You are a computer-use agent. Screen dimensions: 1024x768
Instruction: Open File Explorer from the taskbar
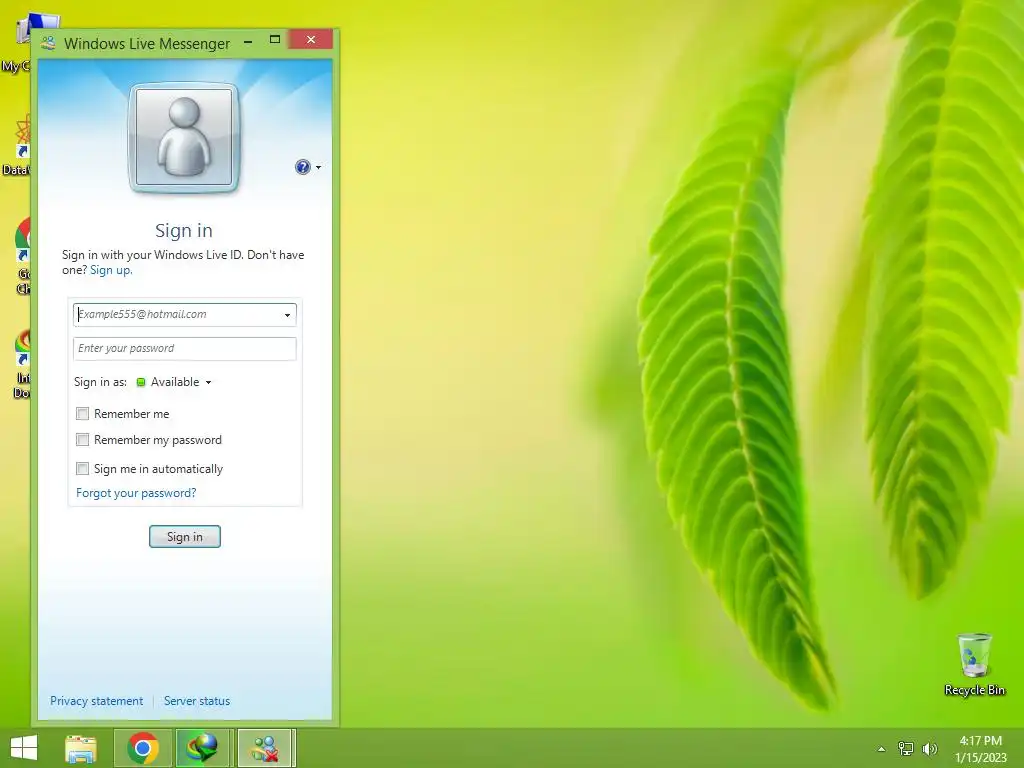[81, 748]
